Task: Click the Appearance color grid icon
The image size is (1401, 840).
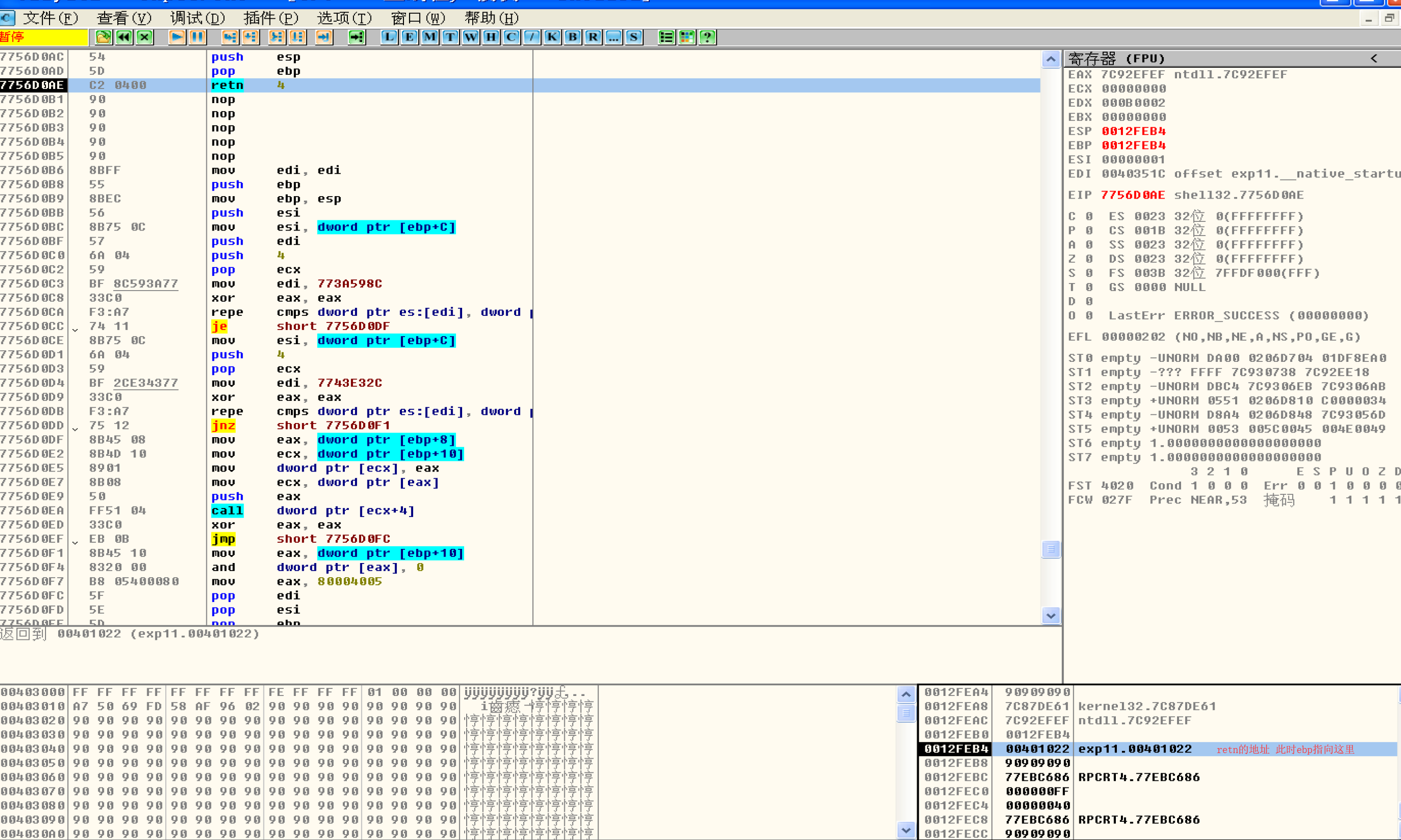Action: 687,37
